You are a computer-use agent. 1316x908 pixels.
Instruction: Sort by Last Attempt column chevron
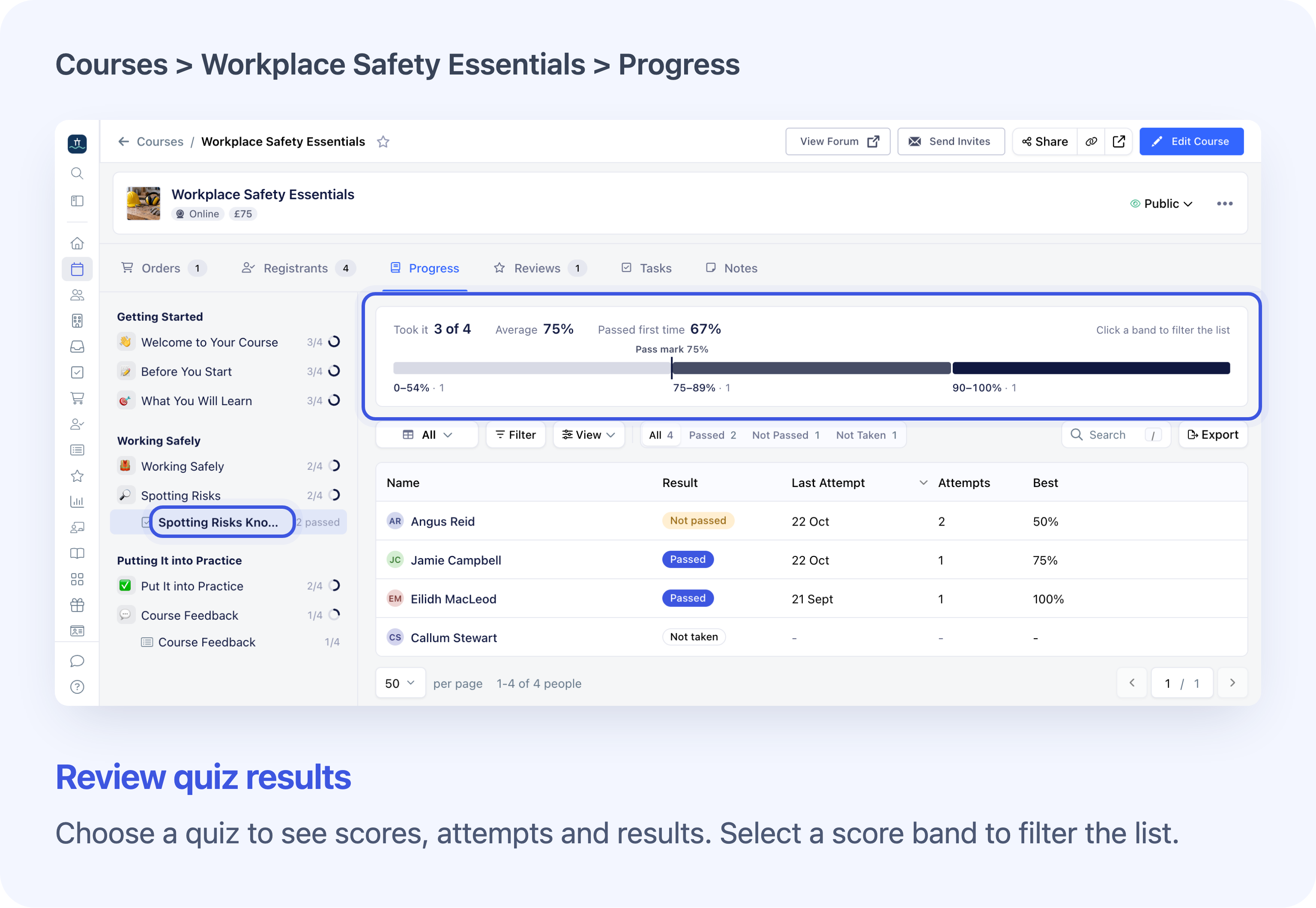pyautogui.click(x=923, y=482)
